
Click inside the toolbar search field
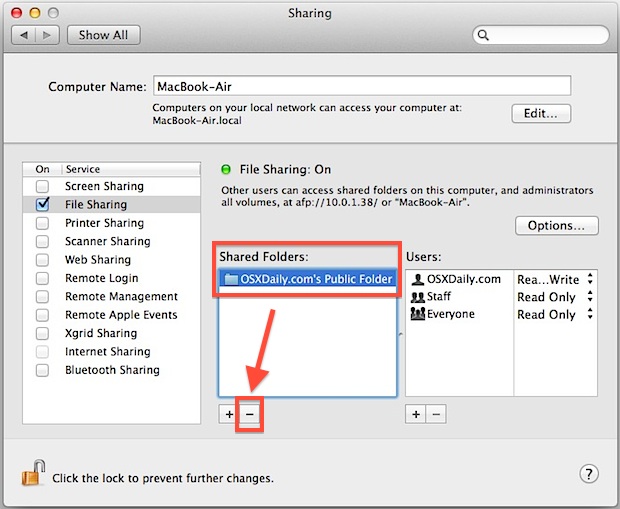(x=541, y=35)
